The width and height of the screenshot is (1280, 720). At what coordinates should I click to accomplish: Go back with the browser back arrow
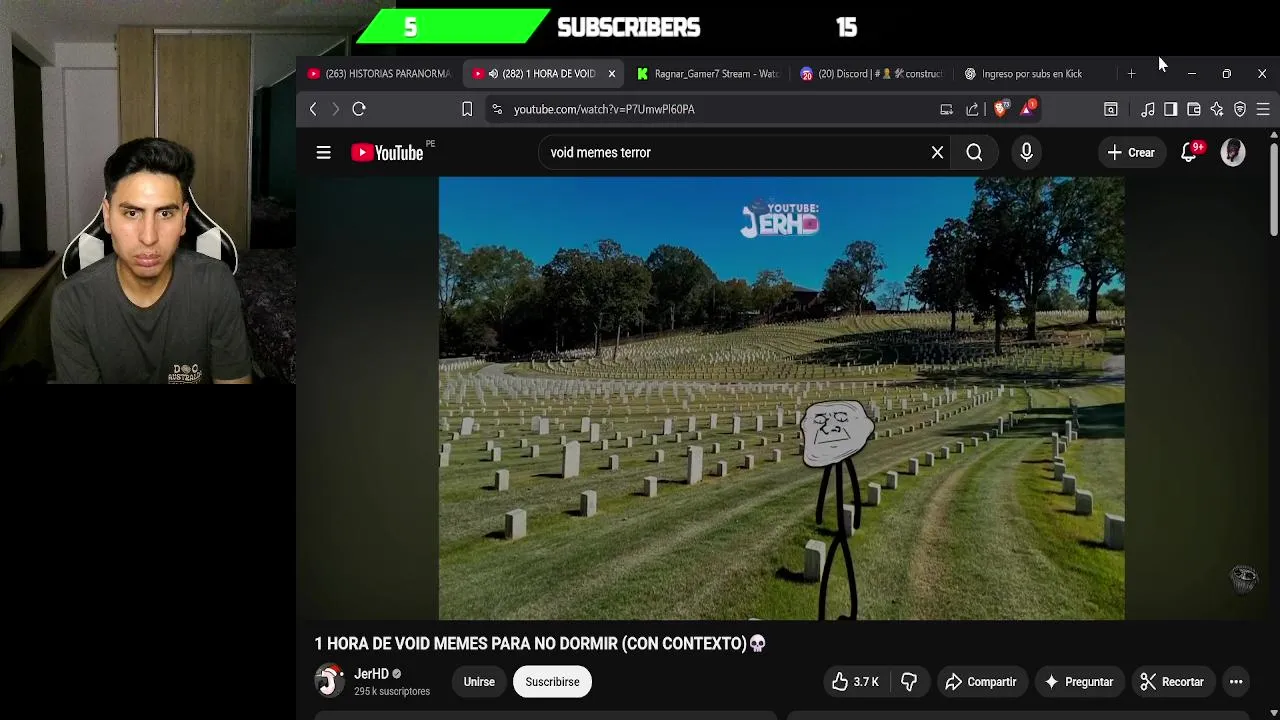point(313,109)
